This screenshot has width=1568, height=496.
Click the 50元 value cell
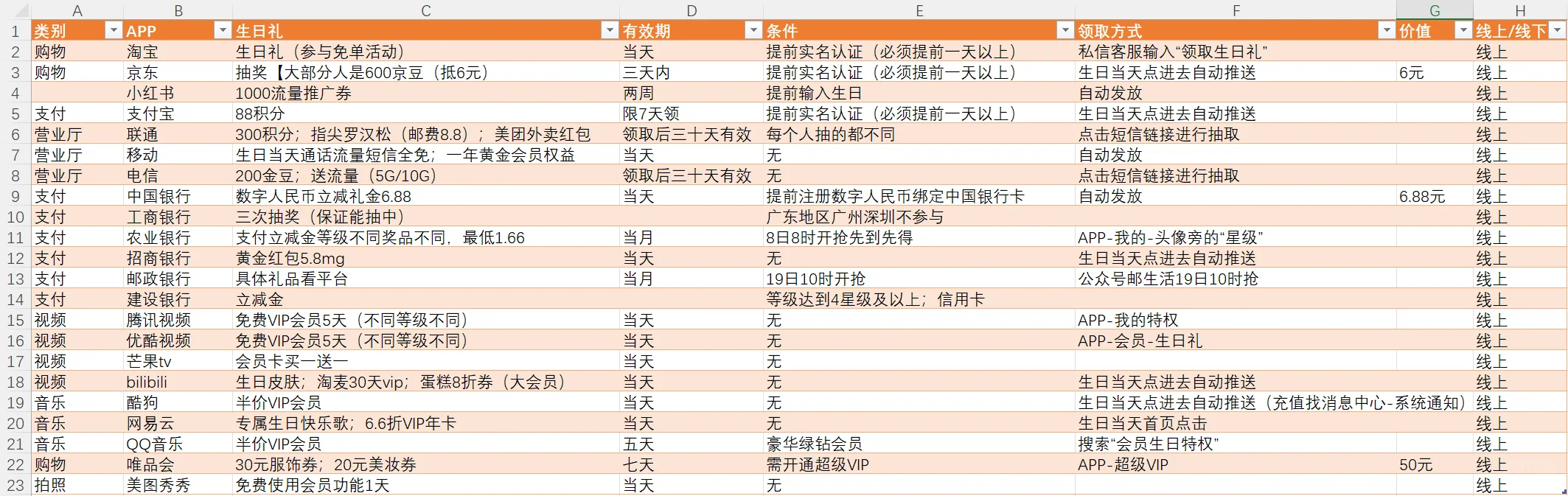tap(1435, 464)
